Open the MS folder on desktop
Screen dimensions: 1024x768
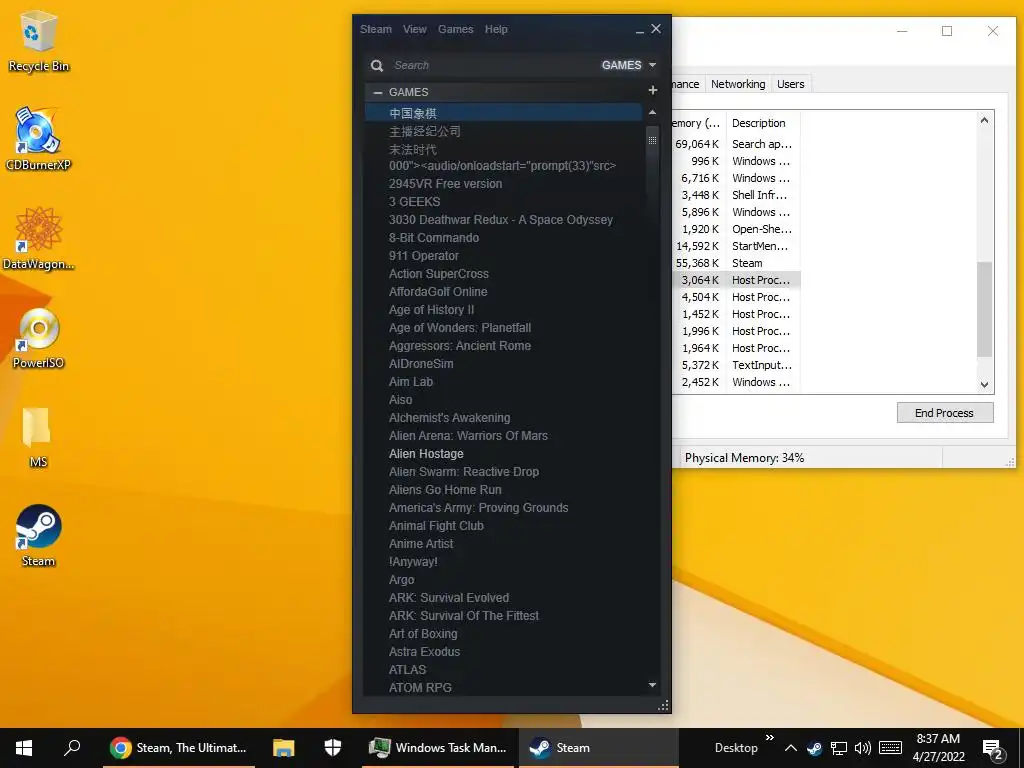38,437
